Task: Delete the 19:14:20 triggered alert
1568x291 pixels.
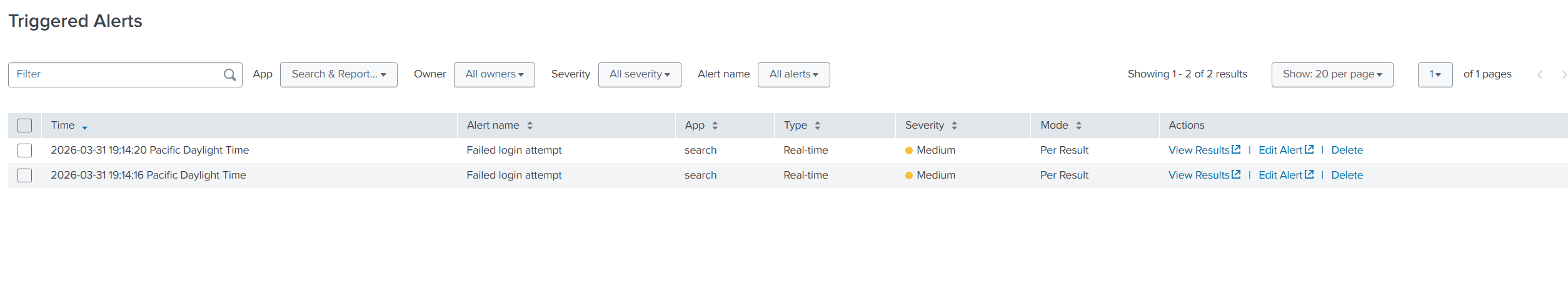Action: pos(1347,150)
